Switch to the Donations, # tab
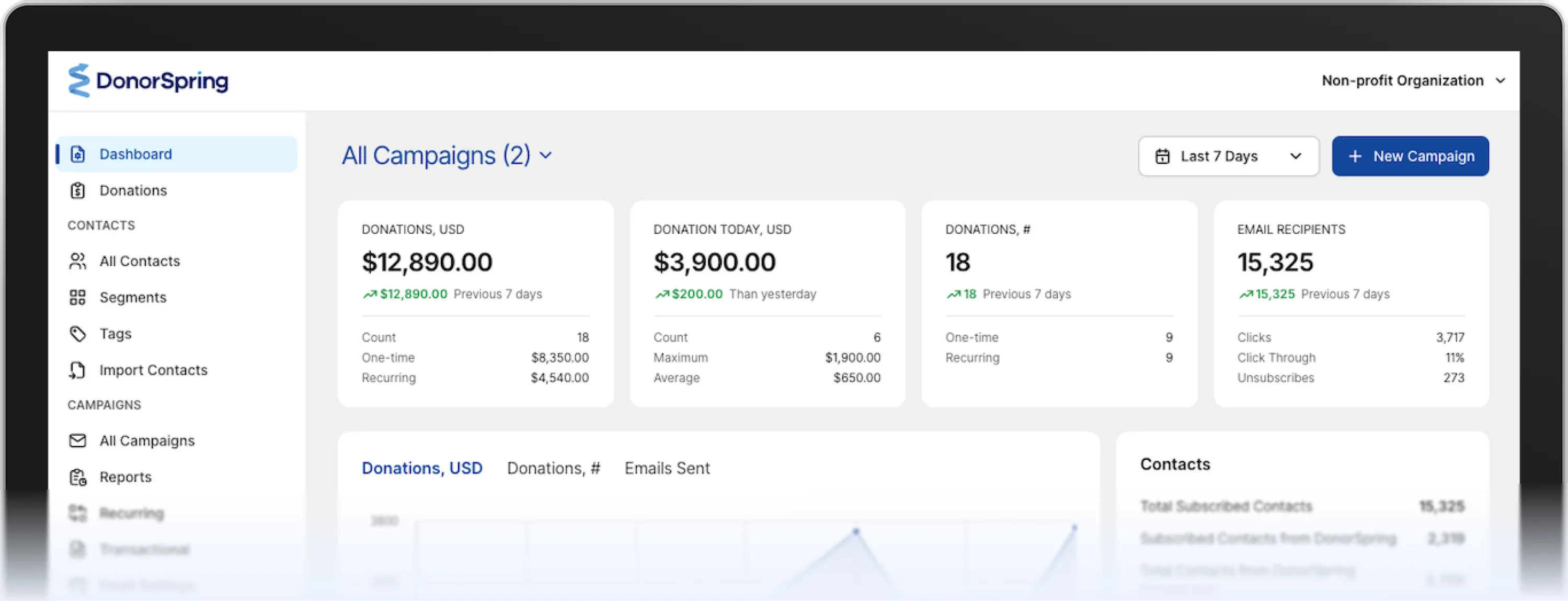 (x=553, y=468)
